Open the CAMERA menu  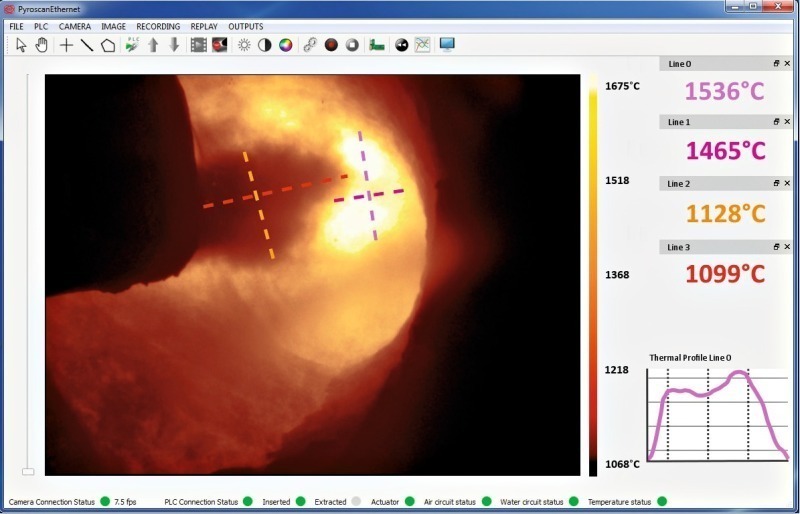click(74, 26)
